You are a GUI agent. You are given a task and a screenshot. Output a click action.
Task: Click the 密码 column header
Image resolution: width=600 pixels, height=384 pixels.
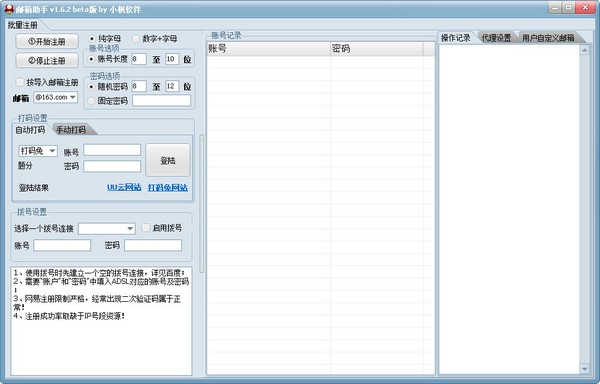pyautogui.click(x=377, y=49)
